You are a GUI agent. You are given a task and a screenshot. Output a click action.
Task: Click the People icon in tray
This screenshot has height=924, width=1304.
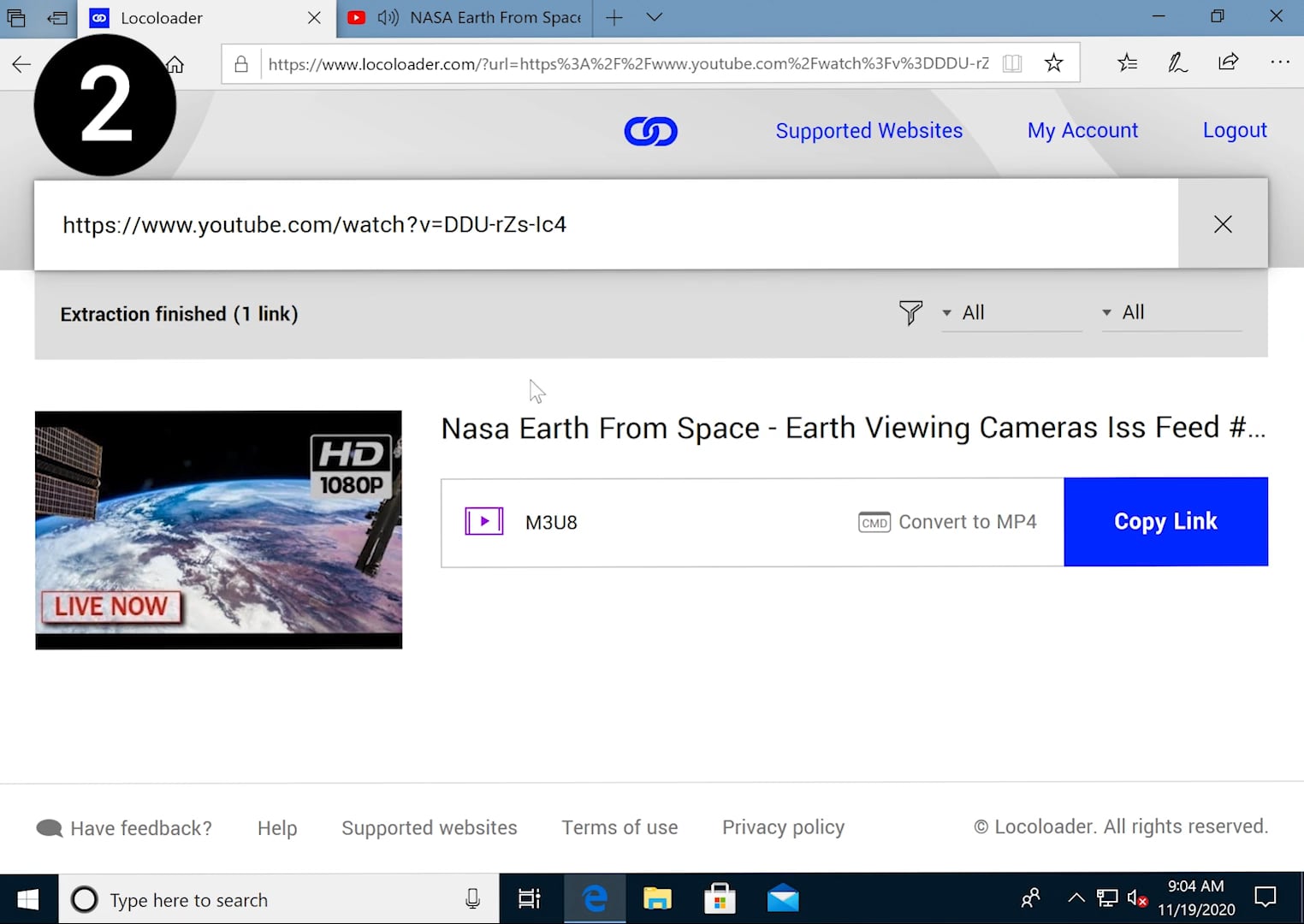1031,898
